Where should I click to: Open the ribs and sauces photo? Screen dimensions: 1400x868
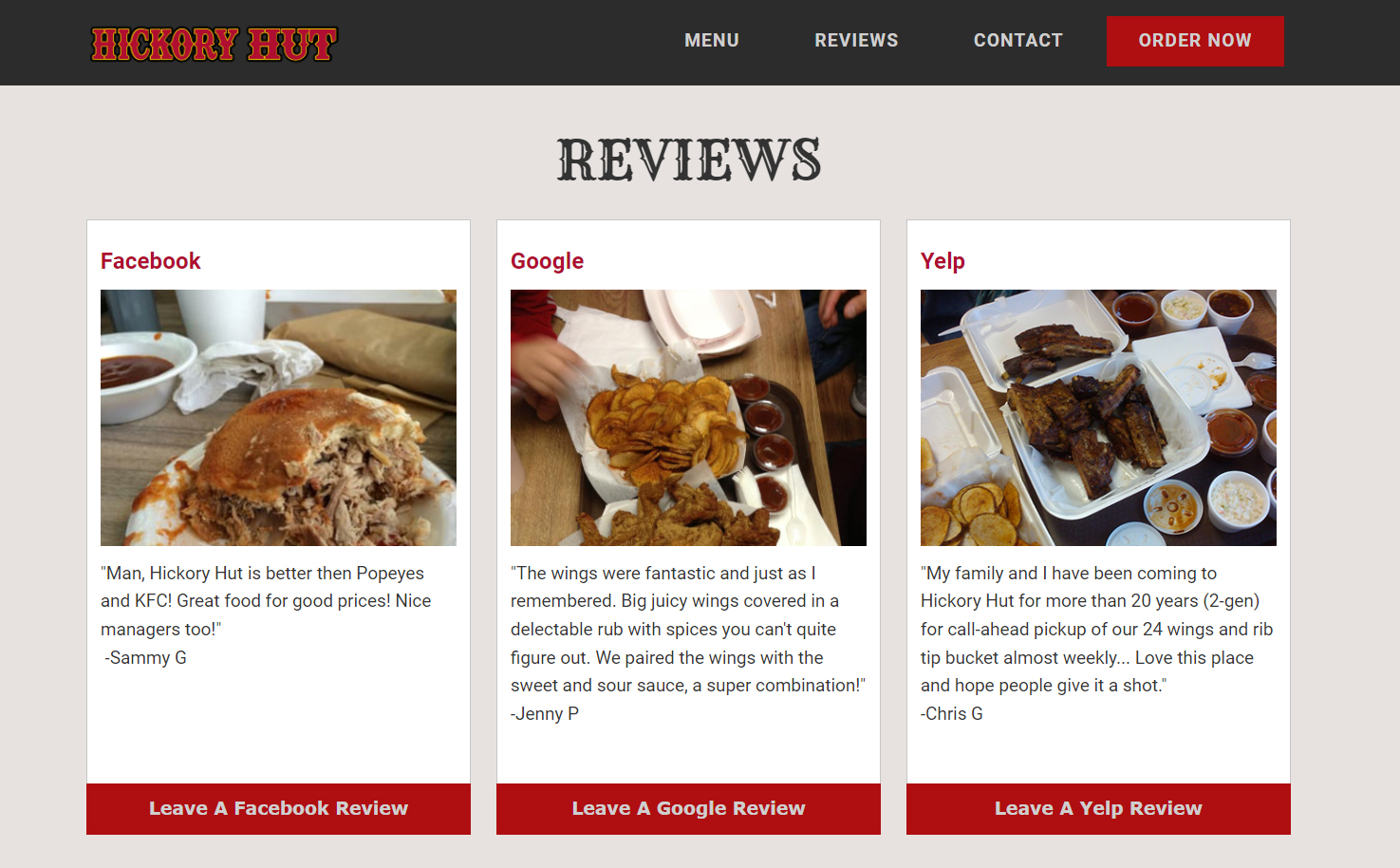click(1098, 418)
